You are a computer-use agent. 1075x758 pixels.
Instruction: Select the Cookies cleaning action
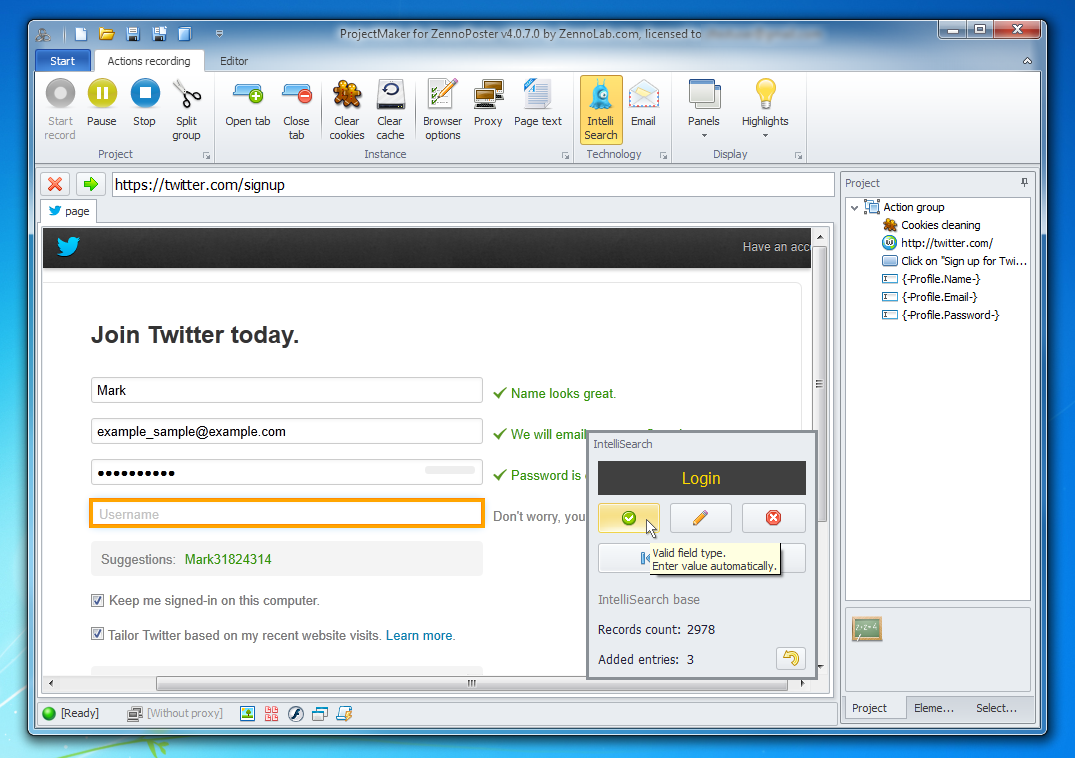pyautogui.click(x=940, y=225)
